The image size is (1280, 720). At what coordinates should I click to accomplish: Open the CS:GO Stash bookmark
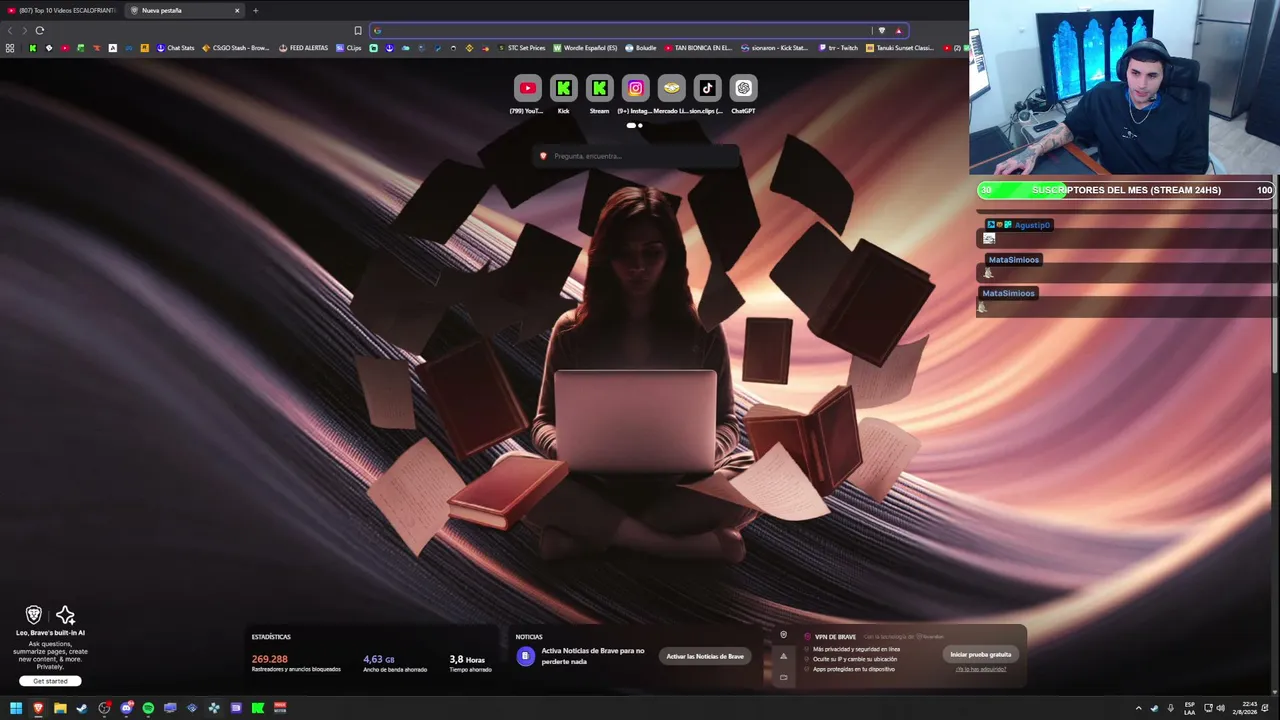(x=236, y=48)
